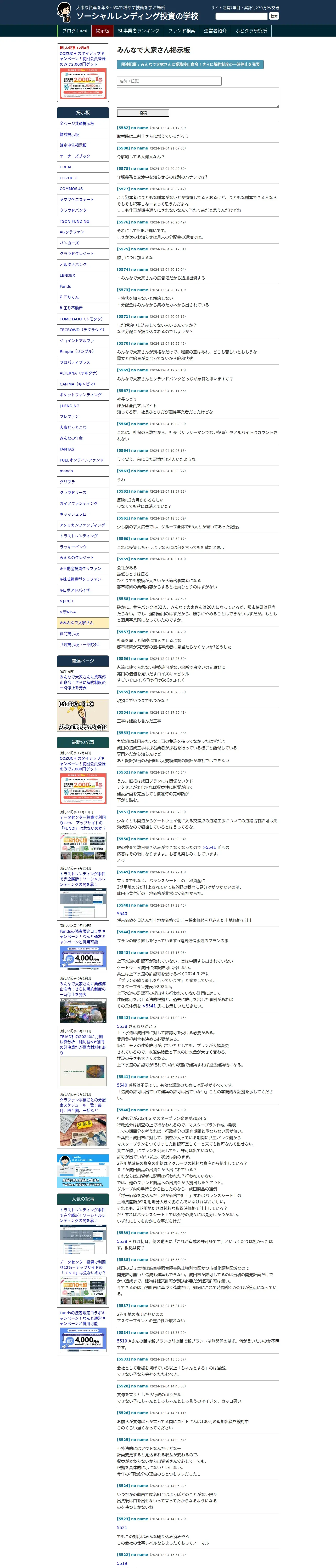The width and height of the screenshot is (336, 1568).
Task: Follow the 5519 reference in post 5534
Action: pos(122,1341)
